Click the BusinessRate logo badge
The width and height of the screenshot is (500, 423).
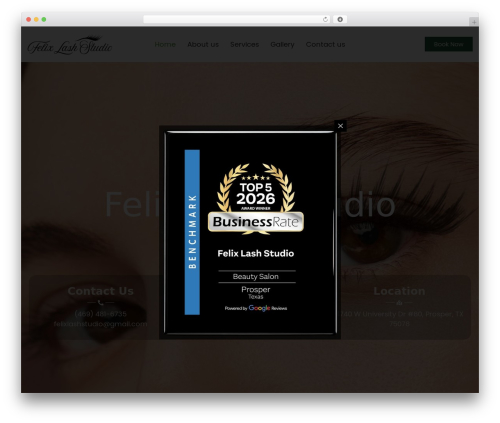[256, 222]
